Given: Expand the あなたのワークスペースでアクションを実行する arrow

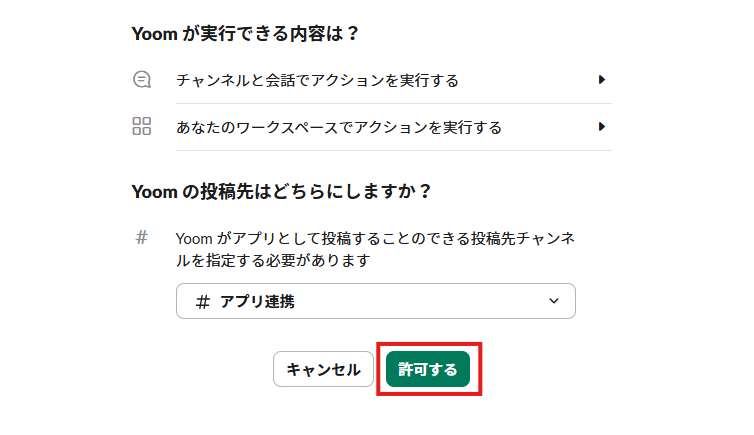Looking at the screenshot, I should pyautogui.click(x=602, y=127).
